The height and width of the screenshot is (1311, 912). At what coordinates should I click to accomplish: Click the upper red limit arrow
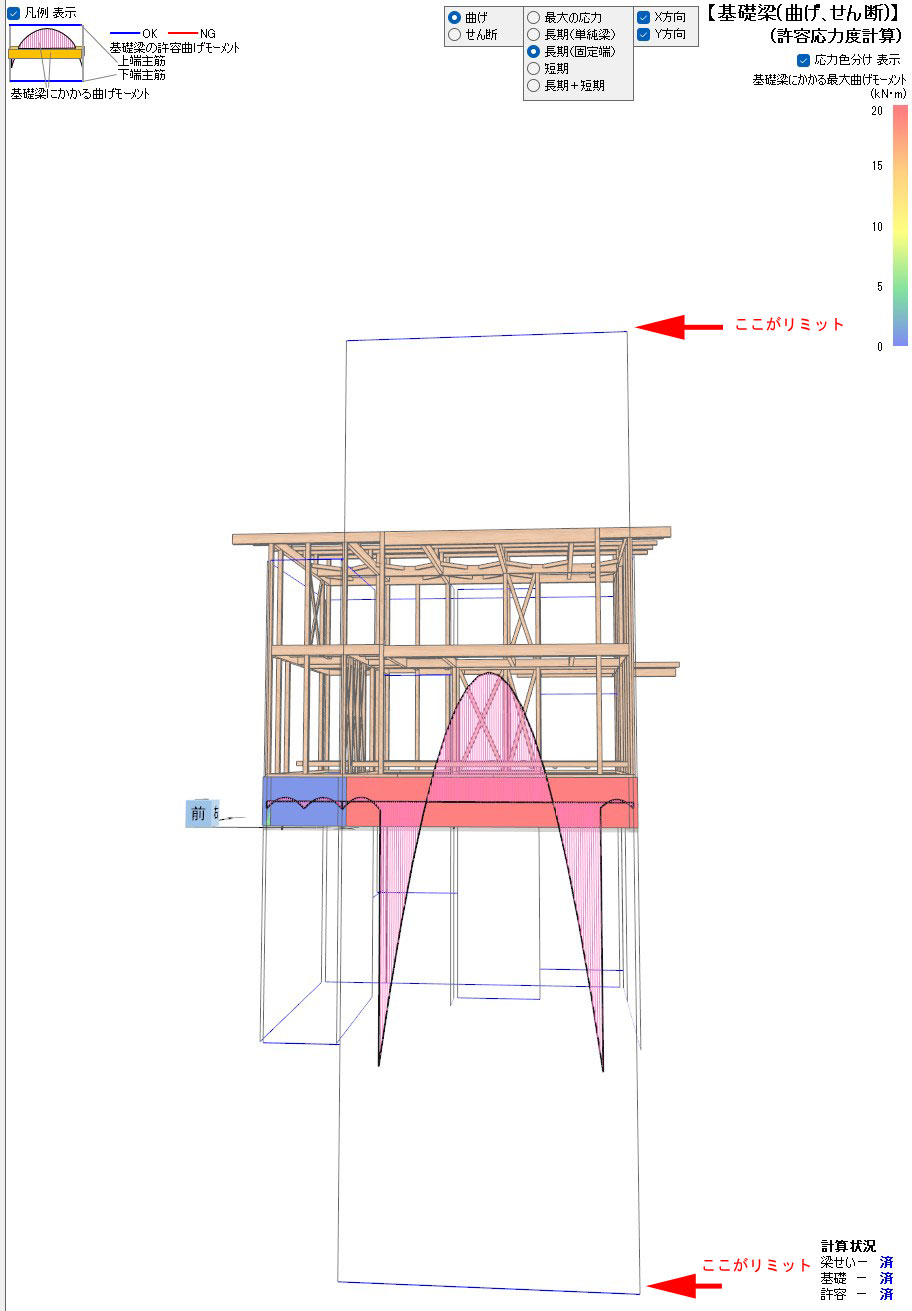click(x=679, y=326)
